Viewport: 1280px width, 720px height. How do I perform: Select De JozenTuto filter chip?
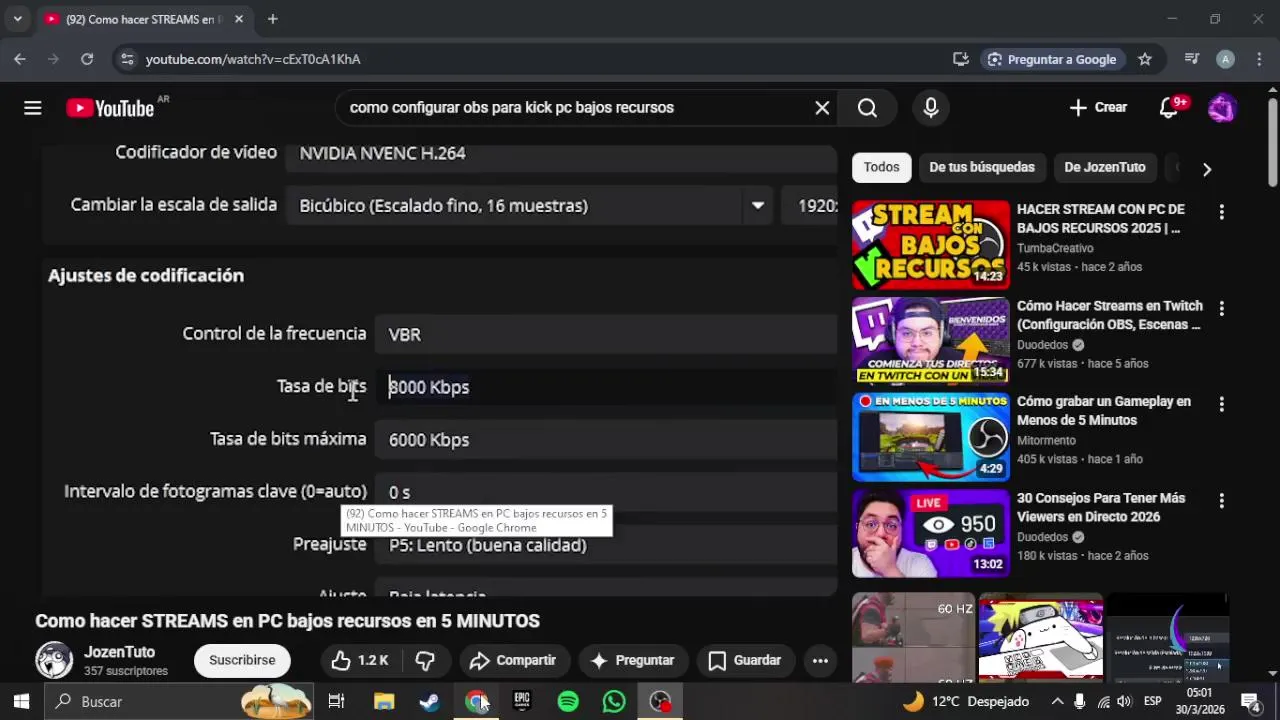point(1105,167)
